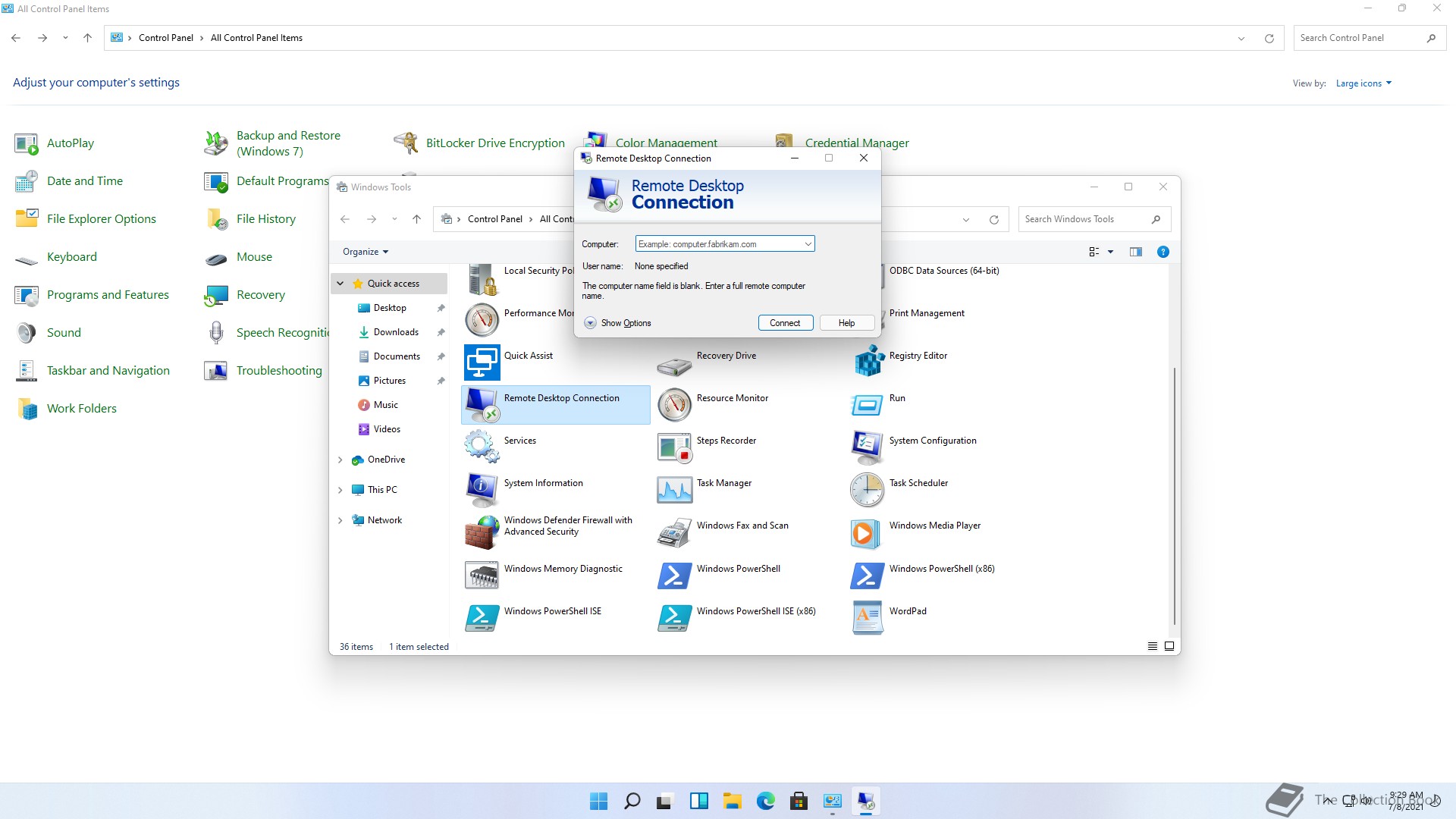Viewport: 1456px width, 819px height.
Task: Open Resource Monitor icon
Action: pyautogui.click(x=675, y=404)
